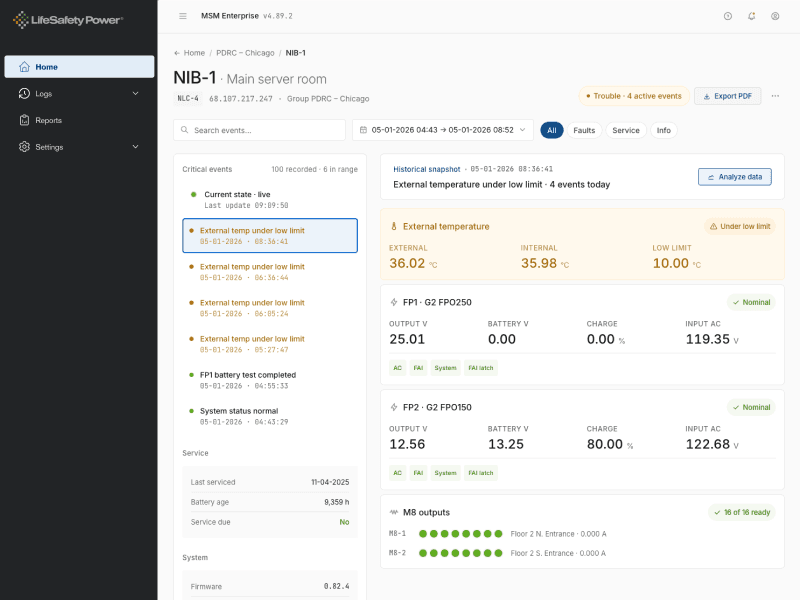Select the Service filter tab

[626, 131]
